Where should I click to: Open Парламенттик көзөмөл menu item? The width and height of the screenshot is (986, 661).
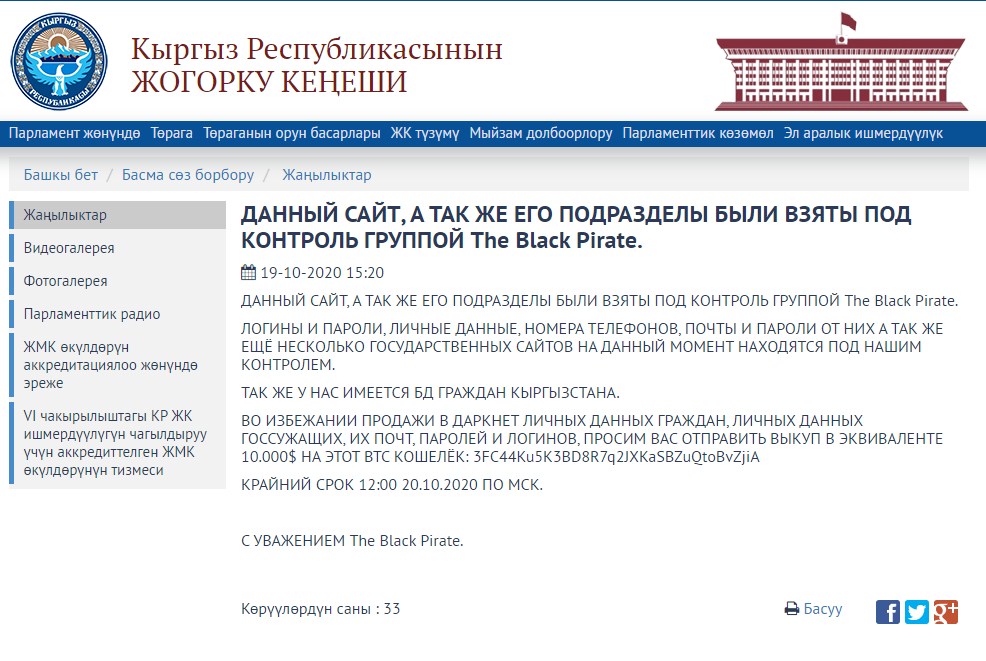coord(698,133)
